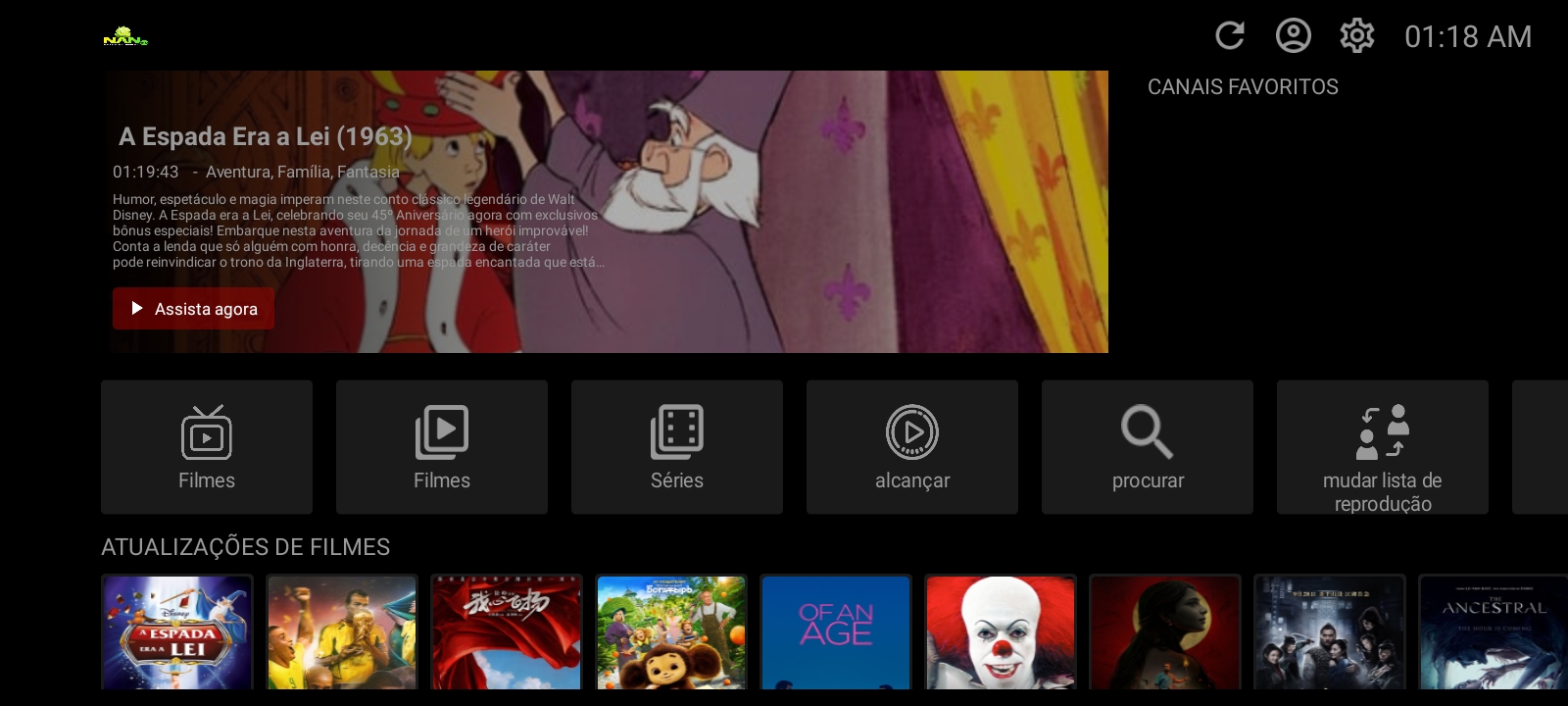This screenshot has height=706, width=1568.
Task: Click the green app logo at top left
Action: click(x=125, y=37)
